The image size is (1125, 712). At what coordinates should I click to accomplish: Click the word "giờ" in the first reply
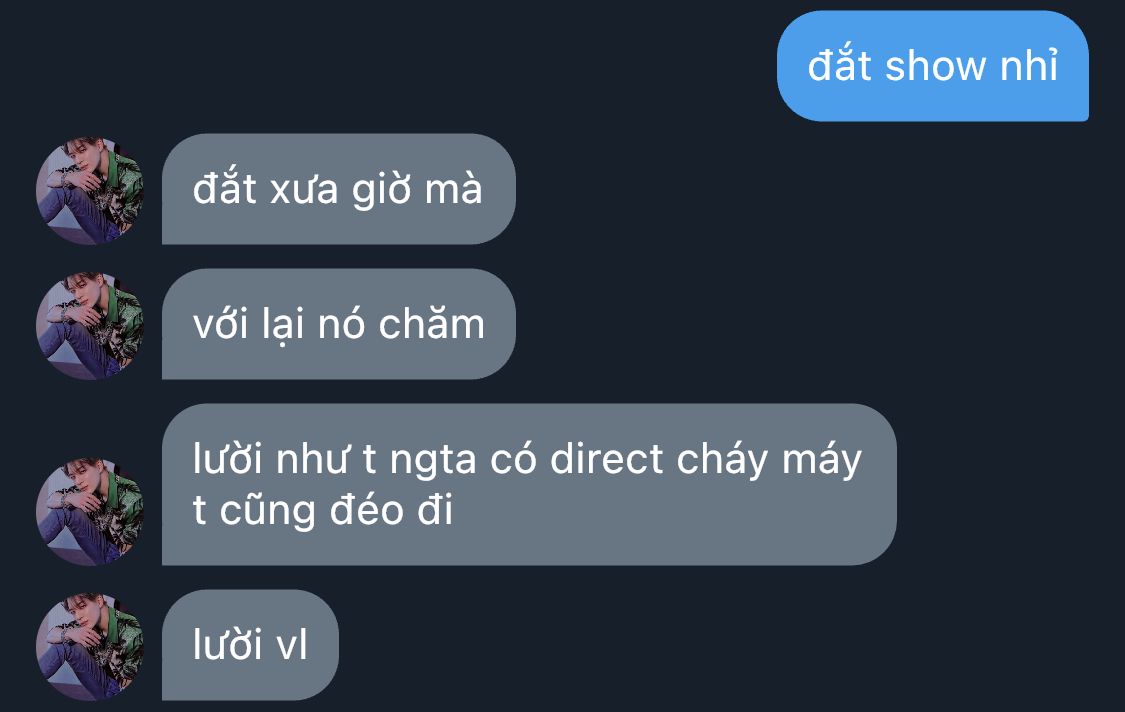(x=381, y=191)
